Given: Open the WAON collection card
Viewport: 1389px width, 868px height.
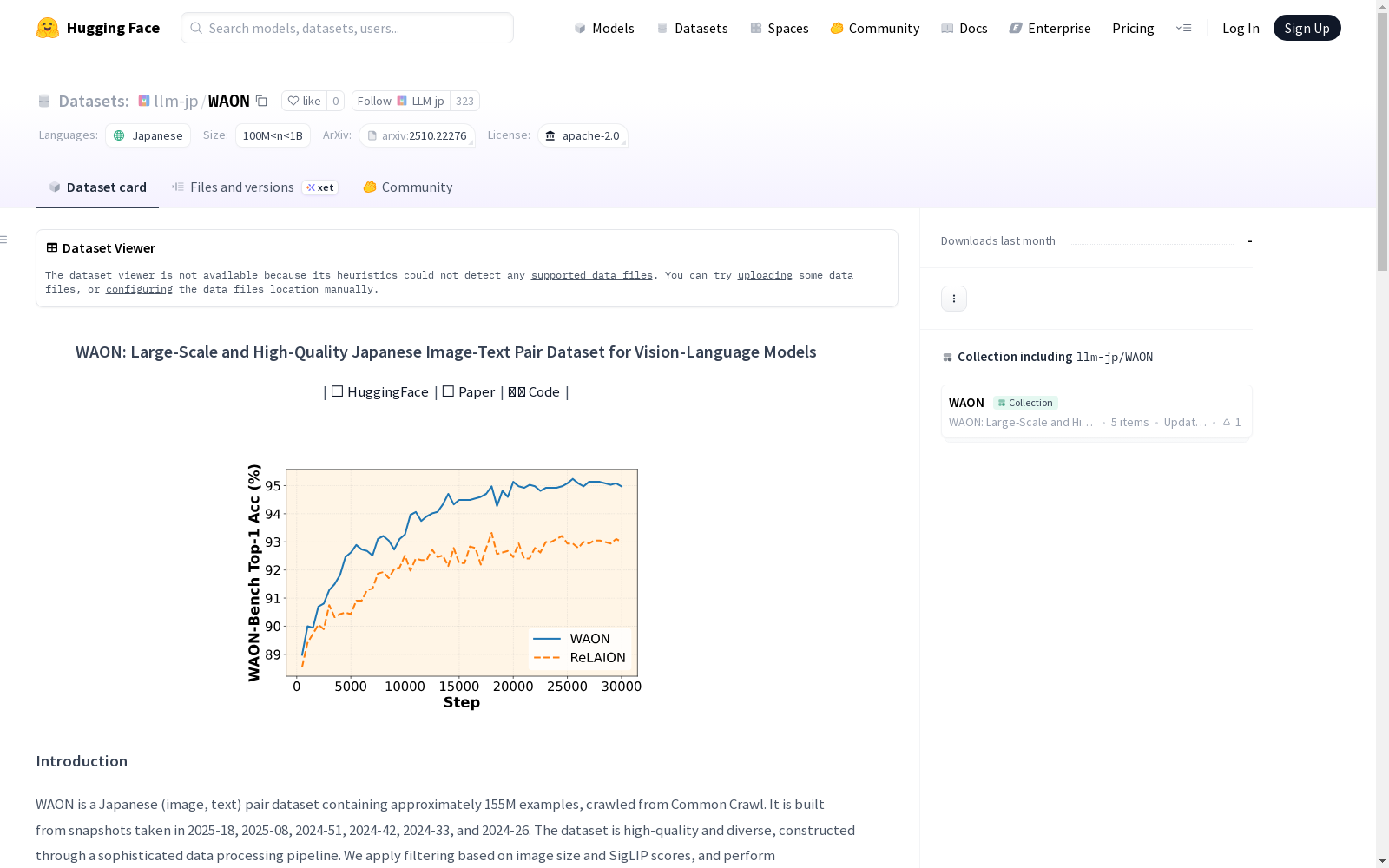Looking at the screenshot, I should coord(1096,411).
